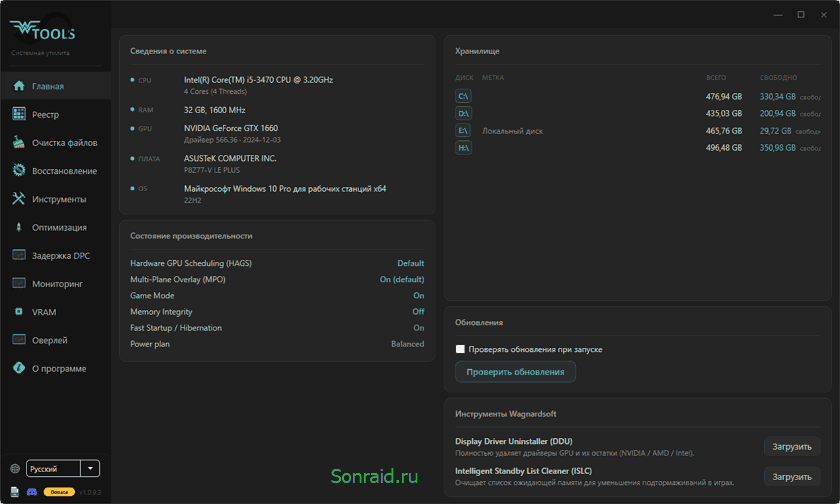Image resolution: width=840 pixels, height=504 pixels.
Task: Click Майкрософт Windows 10 Pro text
Action: [x=285, y=189]
